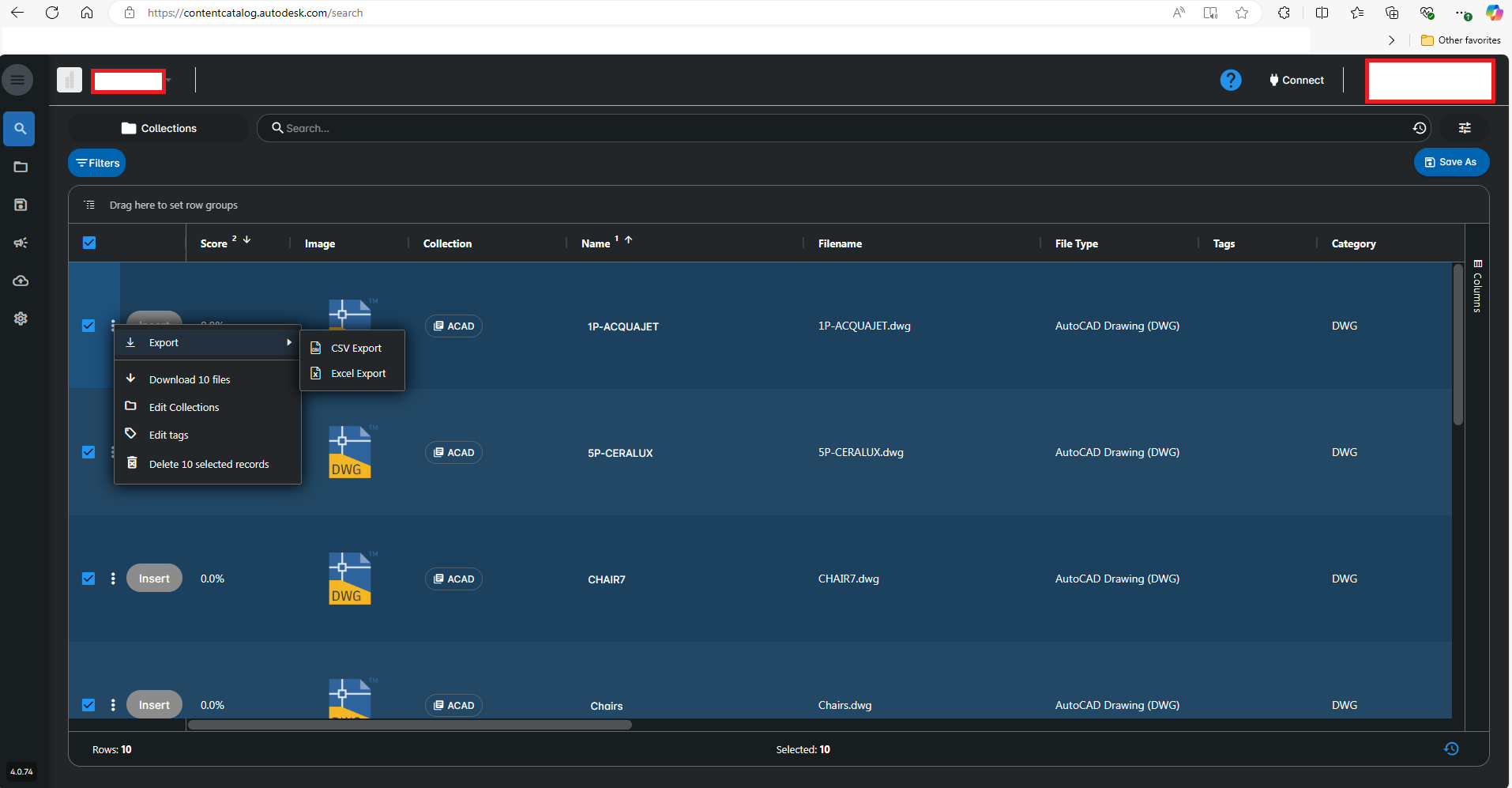The height and width of the screenshot is (788, 1512).
Task: Open the cloud upload sidebar icon
Action: [21, 281]
